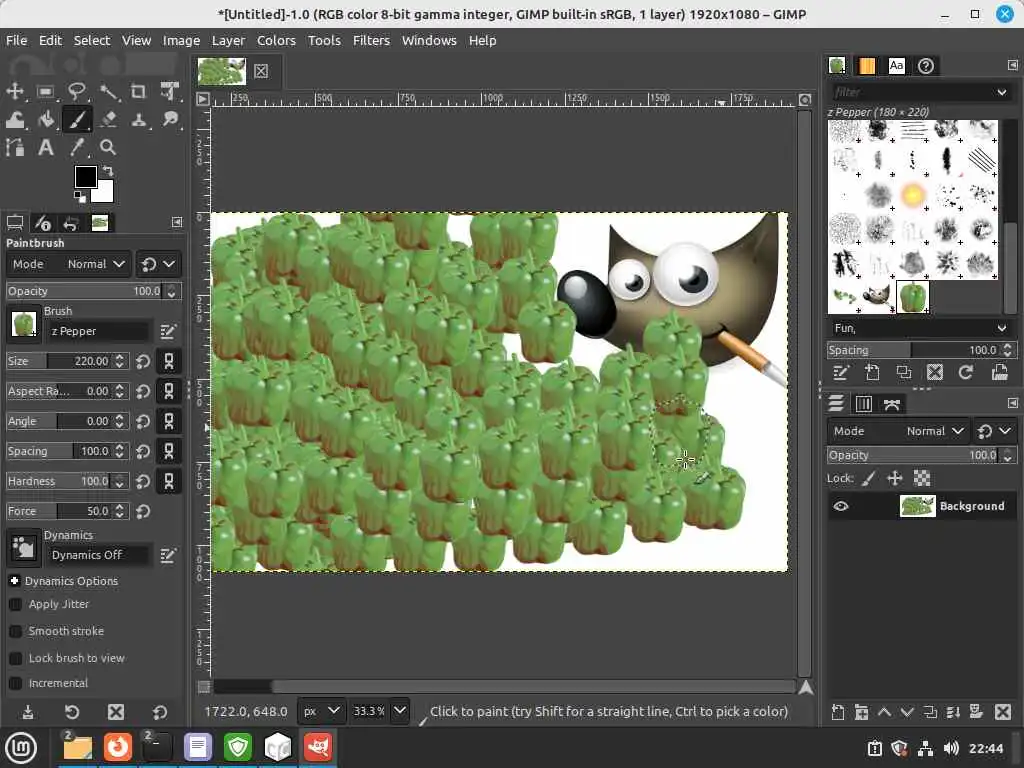Switch to the Undo History tab

click(71, 223)
